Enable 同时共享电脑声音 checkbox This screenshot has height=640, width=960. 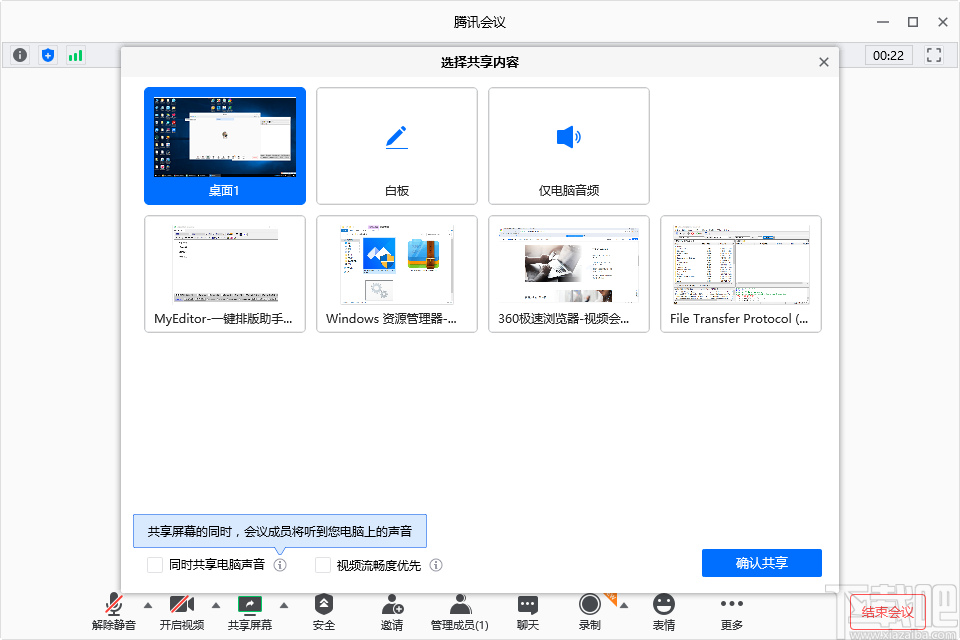tap(155, 565)
